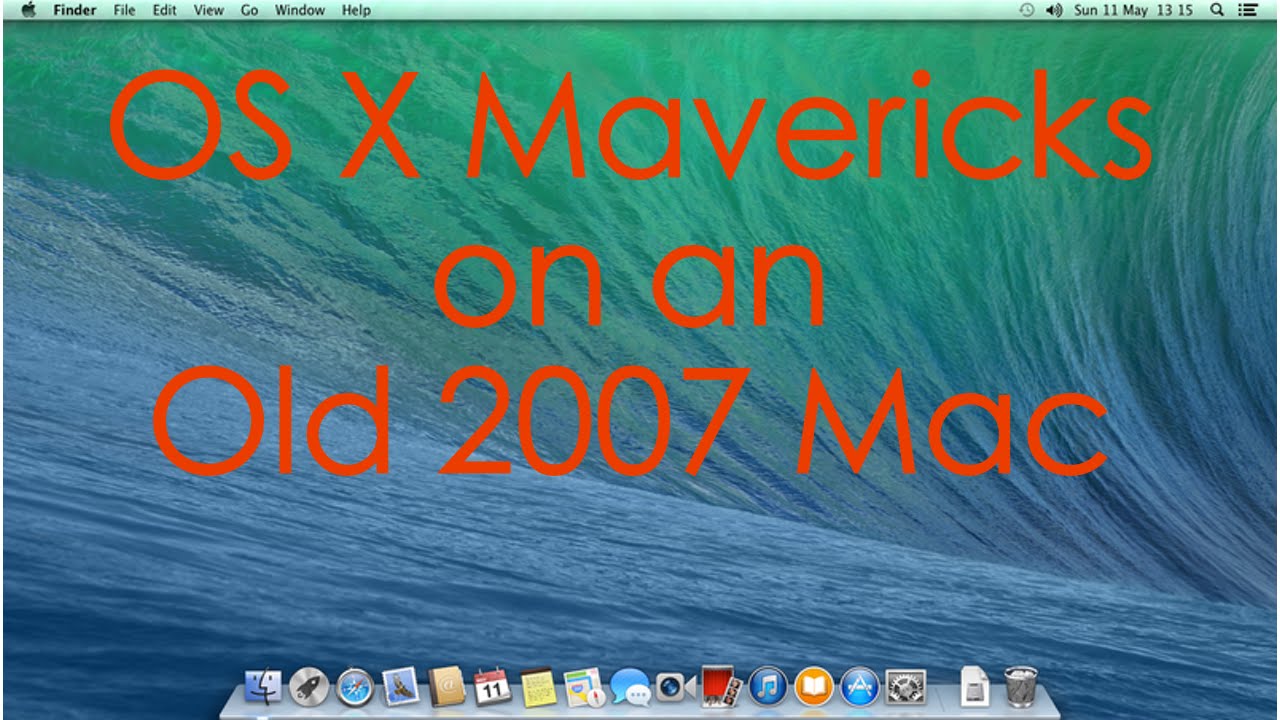This screenshot has height=720, width=1280.
Task: Open Mail stamp icon in Dock
Action: [x=401, y=687]
